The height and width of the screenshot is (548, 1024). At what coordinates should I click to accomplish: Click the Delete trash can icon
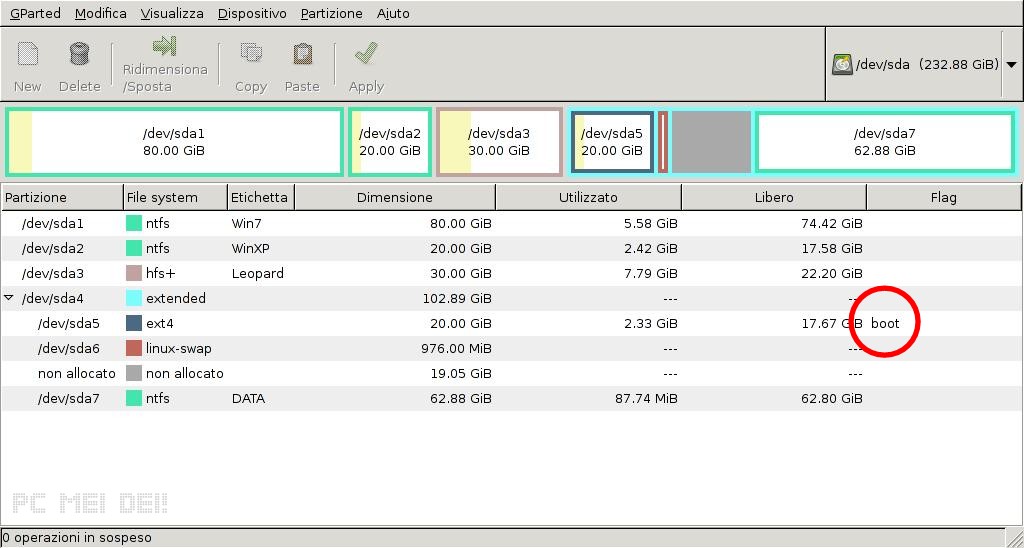point(79,54)
